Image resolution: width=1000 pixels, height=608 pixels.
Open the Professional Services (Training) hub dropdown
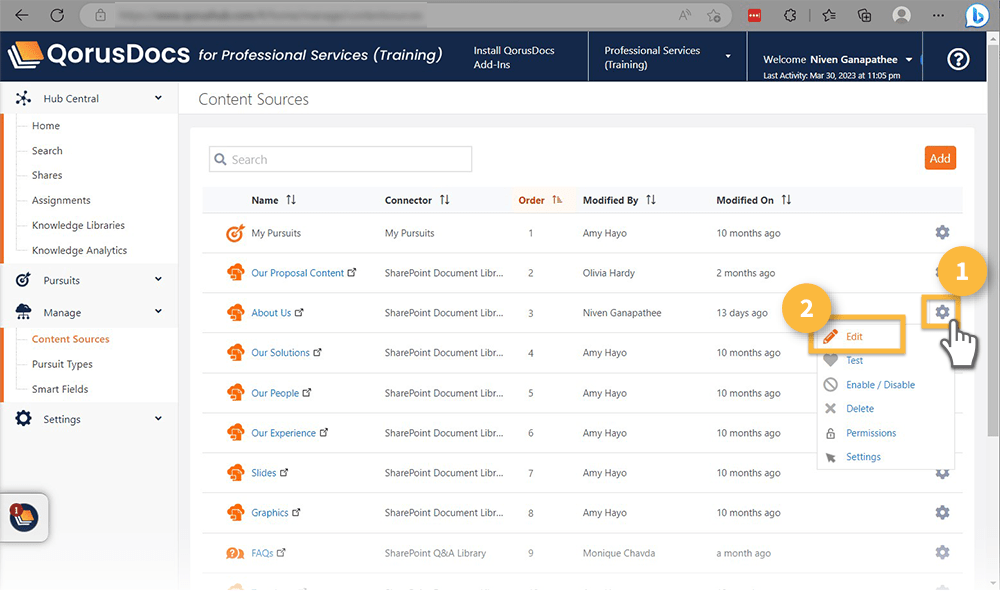[x=667, y=57]
